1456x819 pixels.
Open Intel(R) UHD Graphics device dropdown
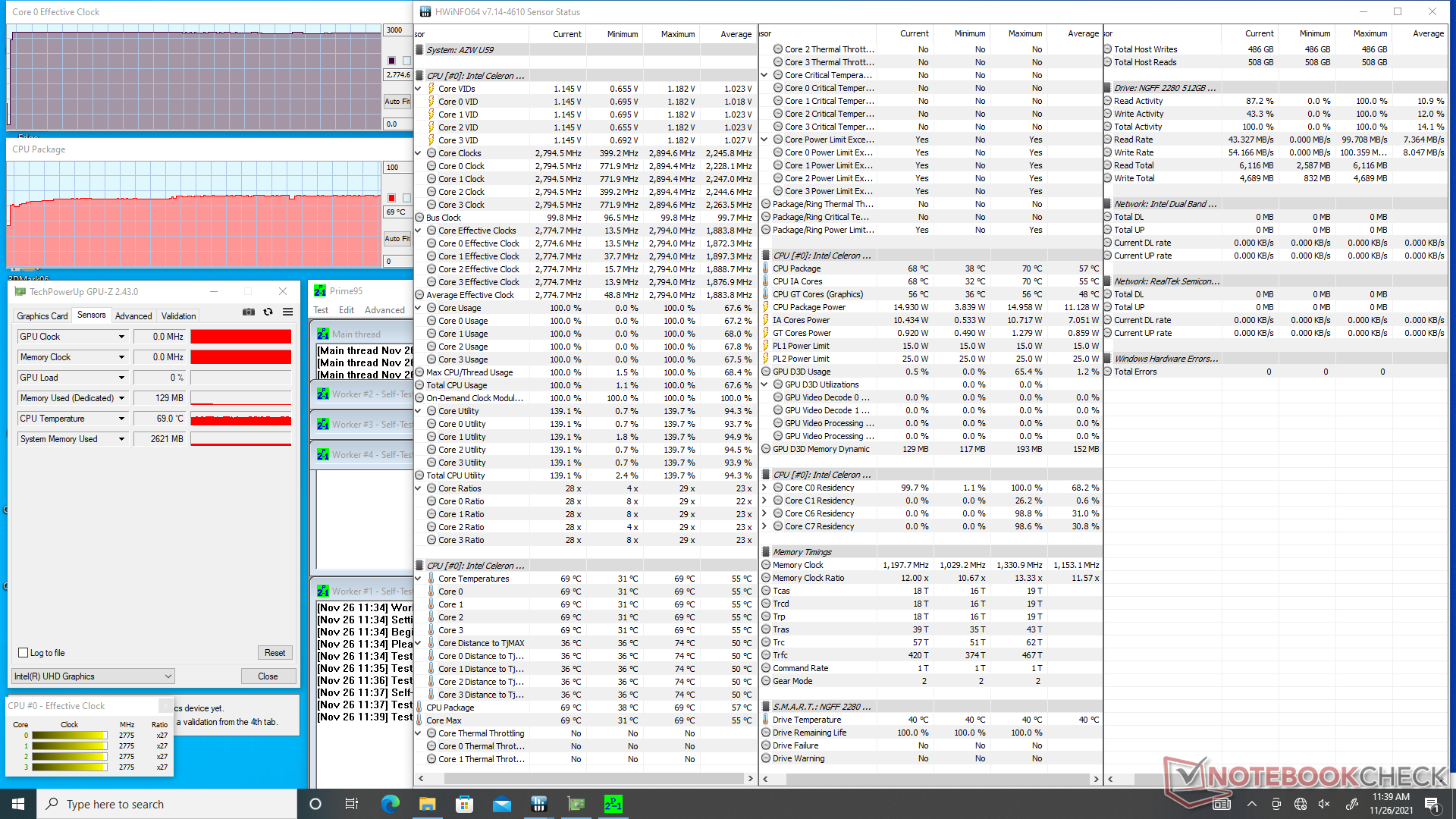point(93,676)
